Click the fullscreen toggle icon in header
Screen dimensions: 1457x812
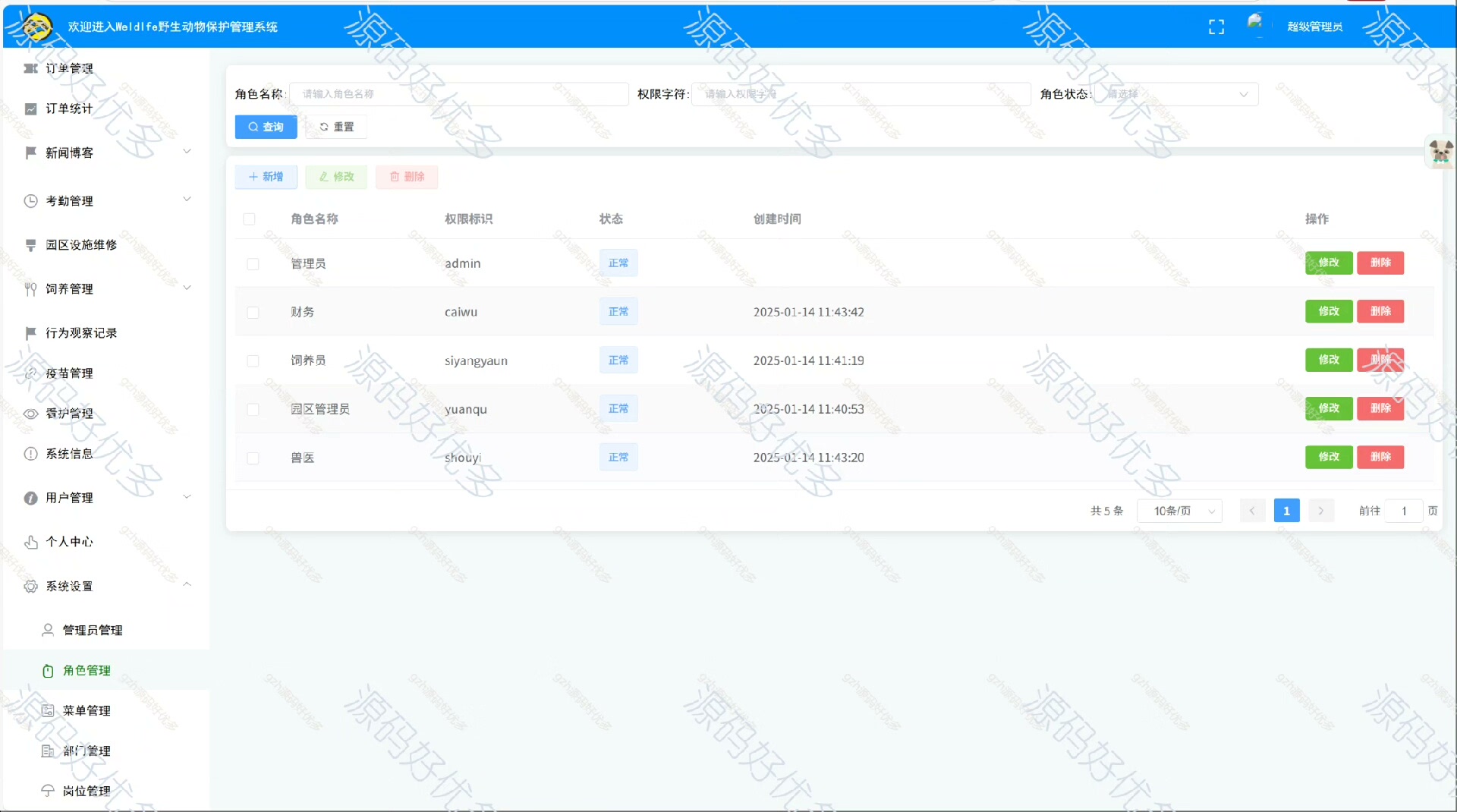[1216, 27]
